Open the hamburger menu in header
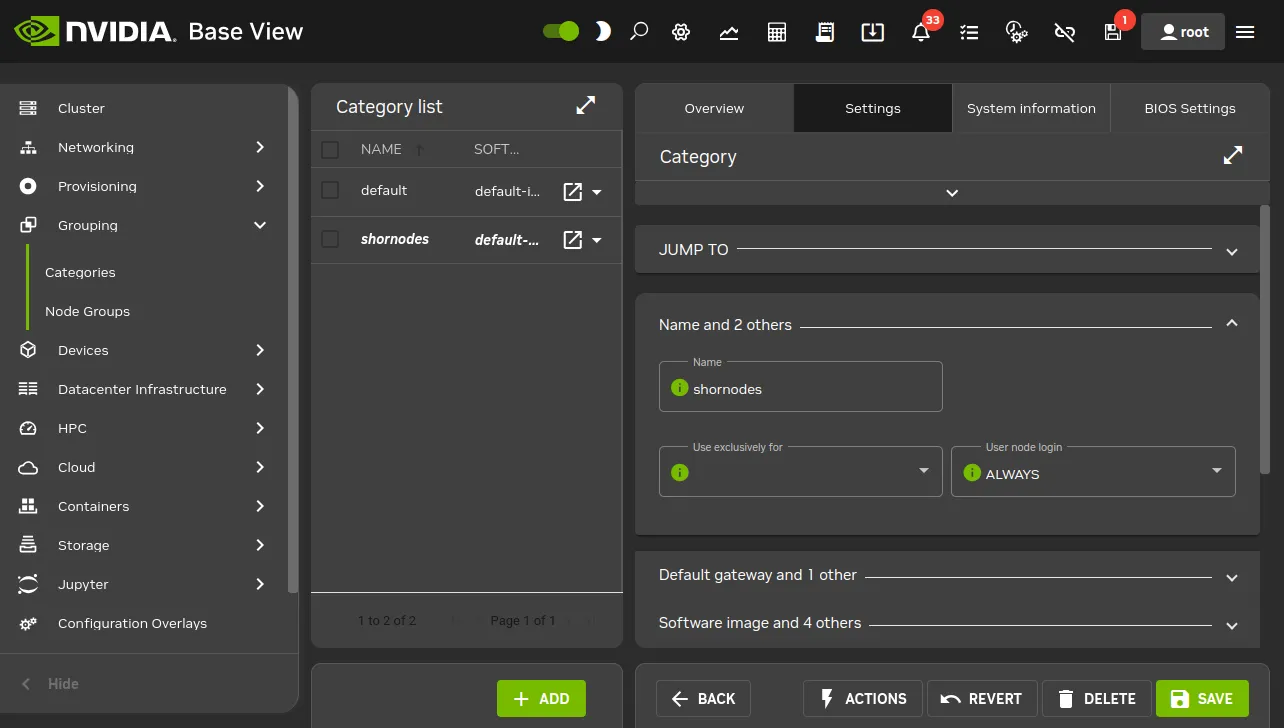Screen dimensions: 1284x728 (x=1245, y=32)
